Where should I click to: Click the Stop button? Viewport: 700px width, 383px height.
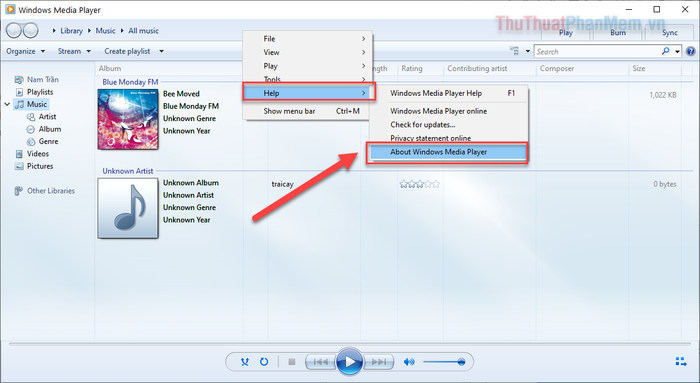292,362
